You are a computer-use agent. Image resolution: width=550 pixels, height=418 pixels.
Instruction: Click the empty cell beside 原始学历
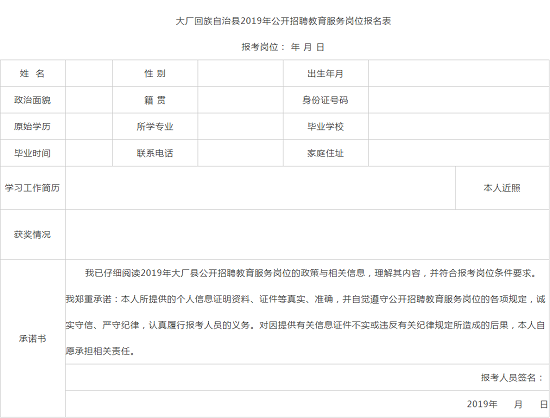click(x=89, y=127)
